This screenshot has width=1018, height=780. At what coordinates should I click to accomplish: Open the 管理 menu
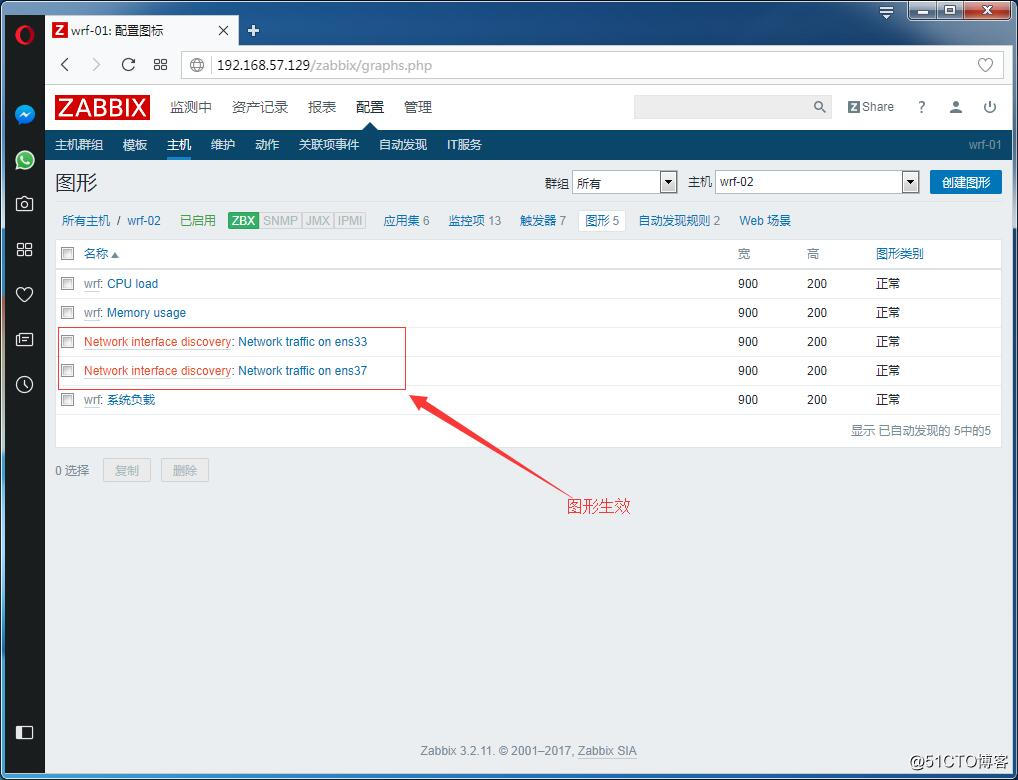(418, 107)
